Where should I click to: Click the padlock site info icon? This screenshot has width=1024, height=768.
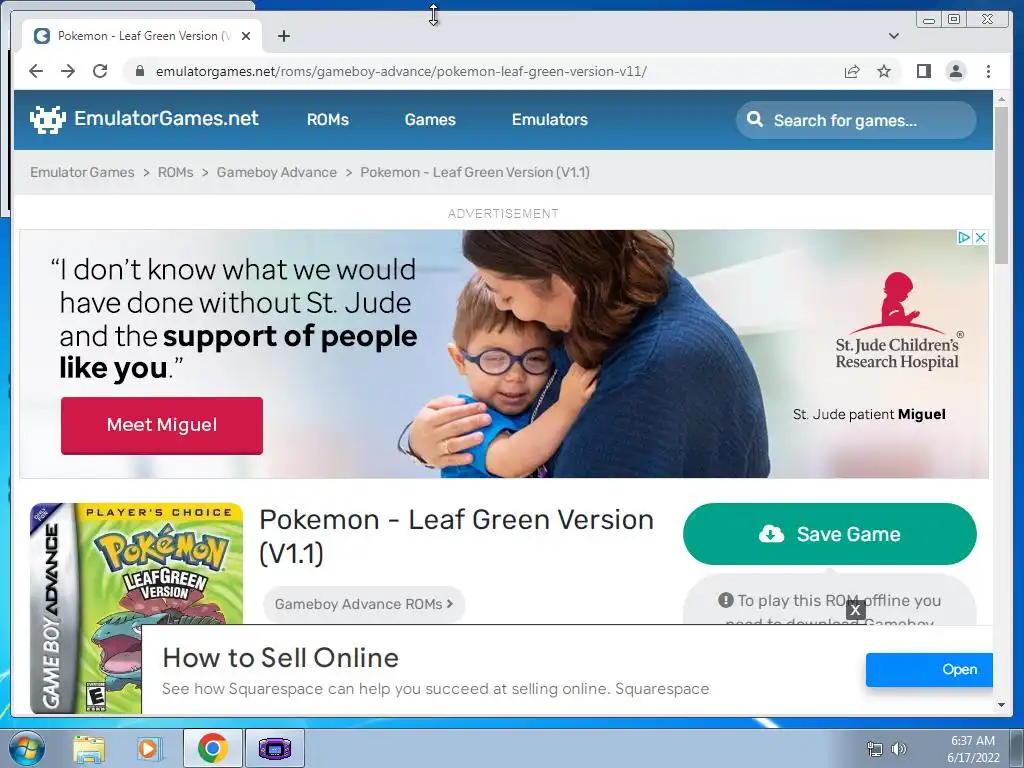(139, 71)
